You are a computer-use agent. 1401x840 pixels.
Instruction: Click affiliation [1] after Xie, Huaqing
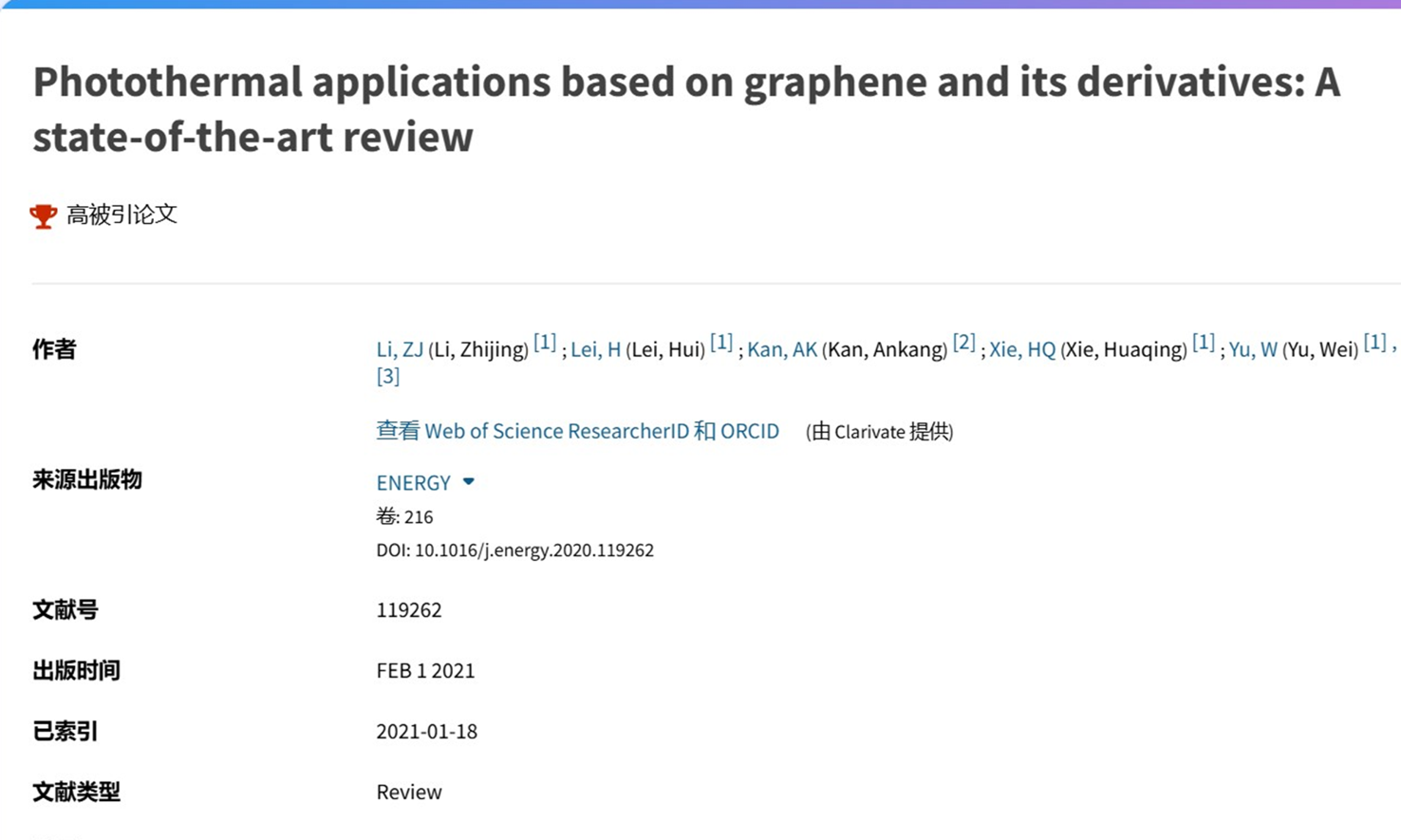1204,343
